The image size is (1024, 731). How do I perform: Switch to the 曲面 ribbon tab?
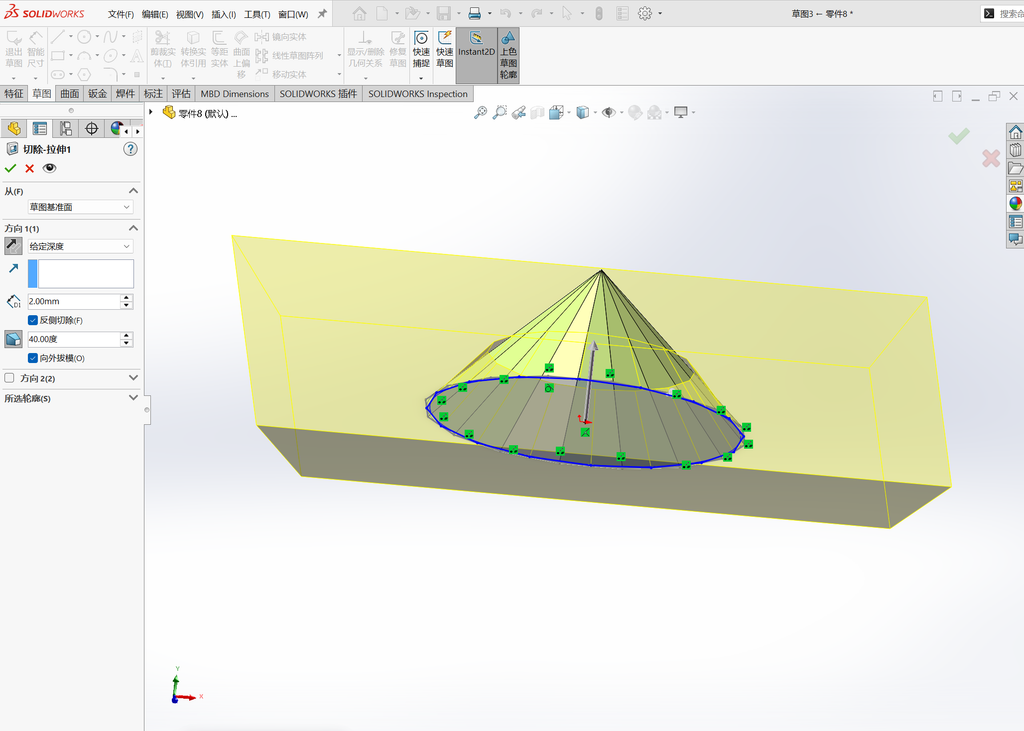70,93
